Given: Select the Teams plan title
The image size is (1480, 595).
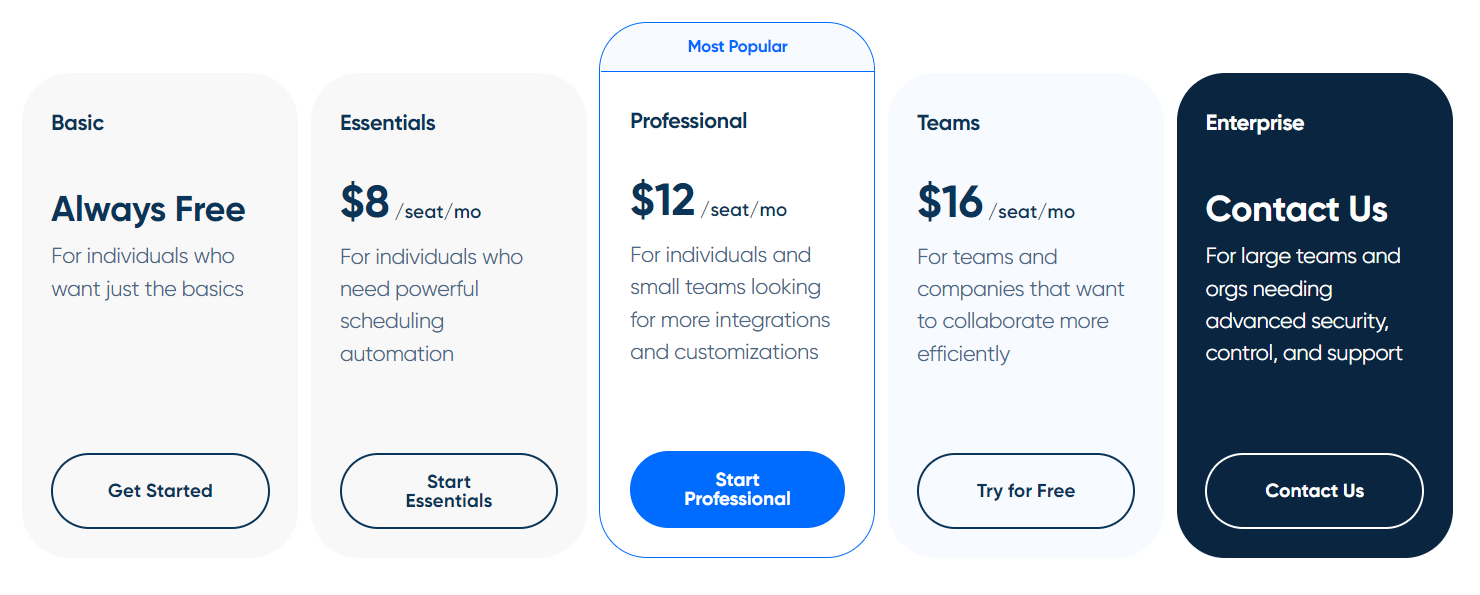Looking at the screenshot, I should click(948, 123).
